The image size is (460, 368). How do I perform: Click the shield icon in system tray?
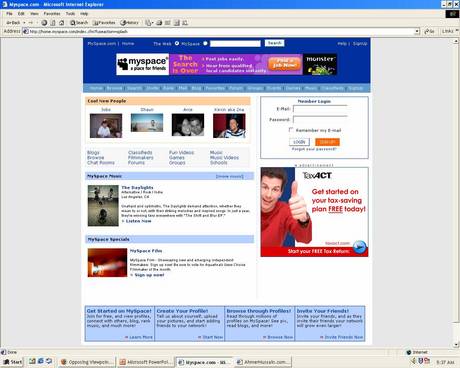coord(421,361)
